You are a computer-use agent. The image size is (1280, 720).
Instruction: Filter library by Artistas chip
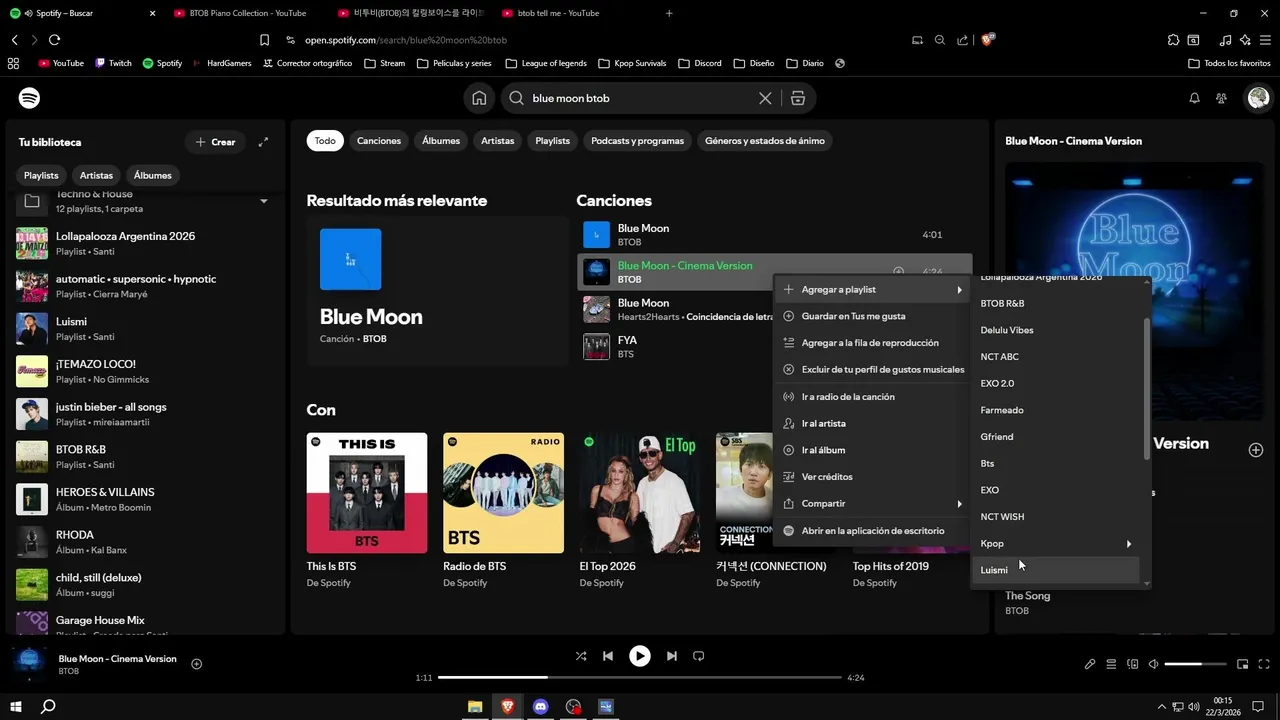click(96, 175)
